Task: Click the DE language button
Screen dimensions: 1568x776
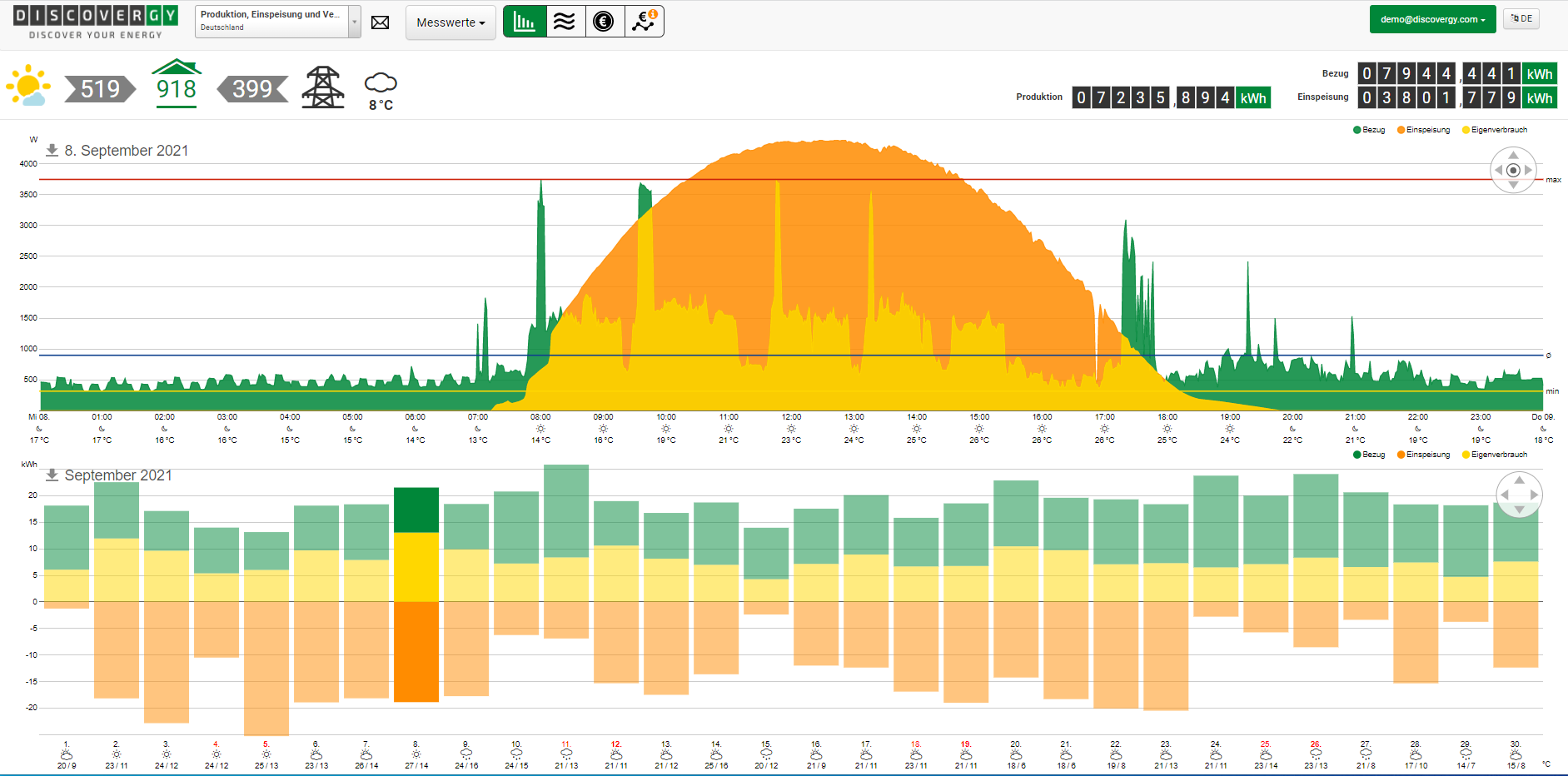Action: (x=1521, y=18)
